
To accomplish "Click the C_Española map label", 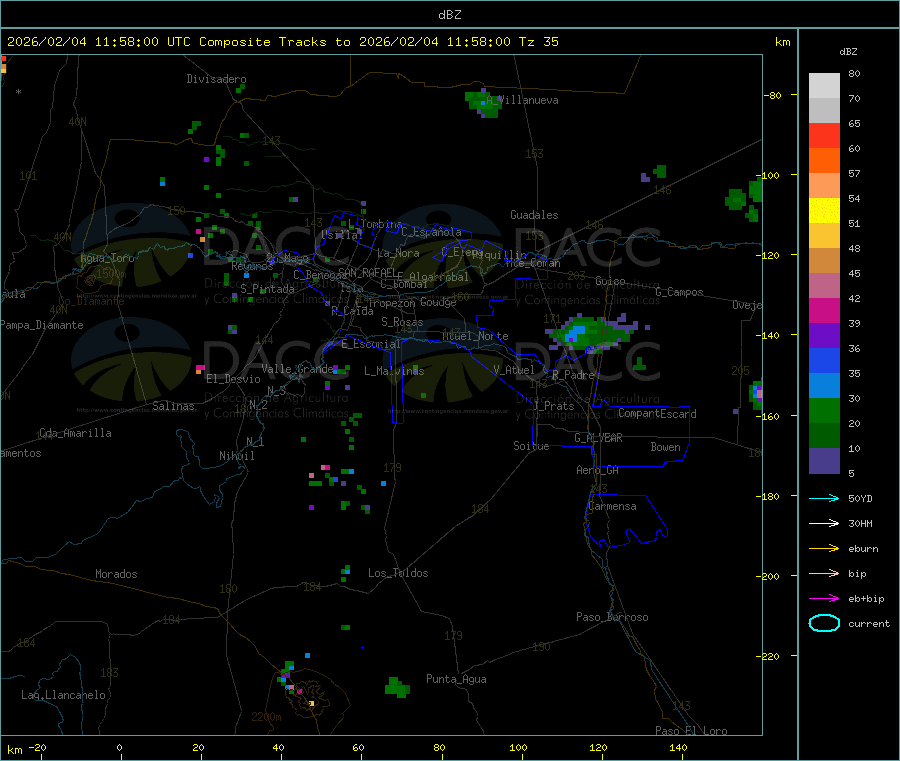I will click(432, 232).
